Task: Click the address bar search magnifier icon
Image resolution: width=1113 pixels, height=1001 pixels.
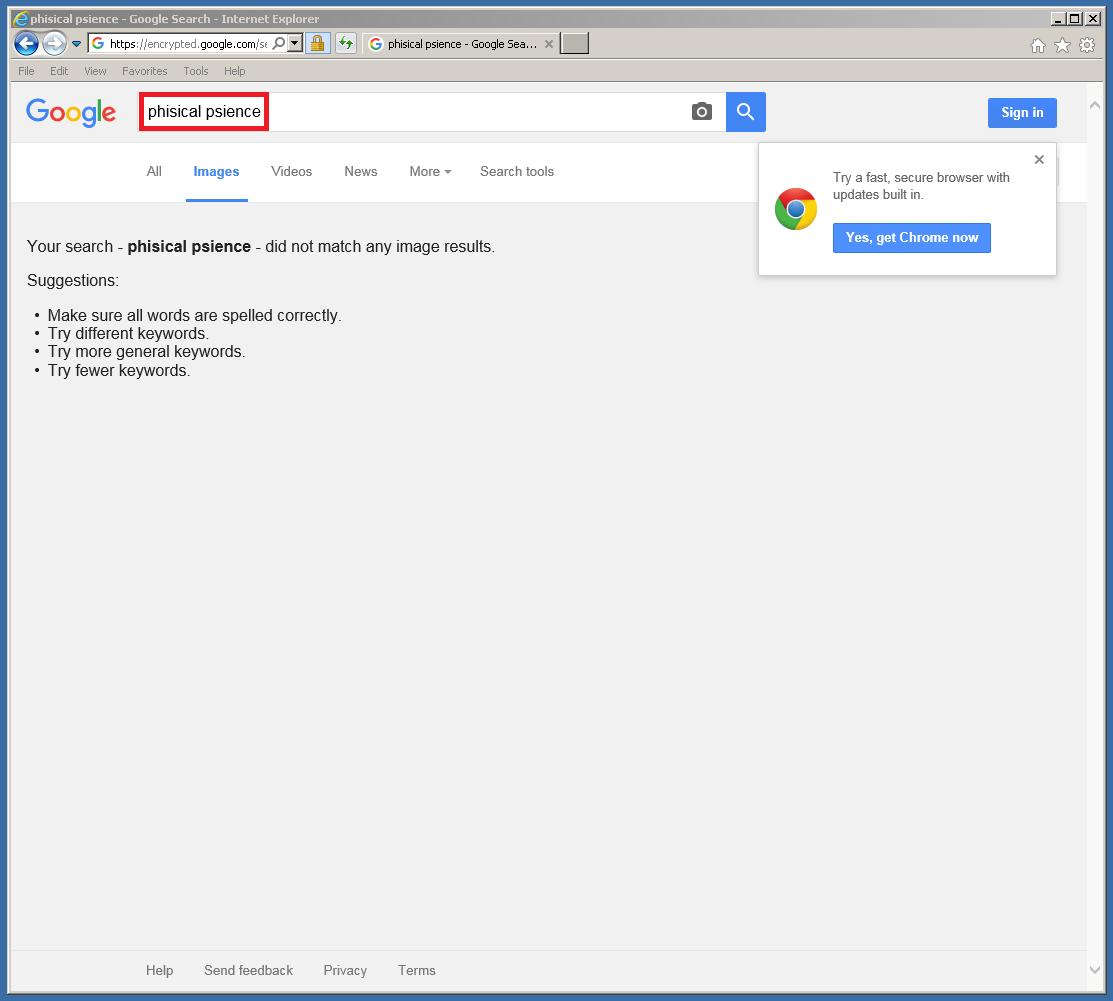Action: [x=279, y=43]
